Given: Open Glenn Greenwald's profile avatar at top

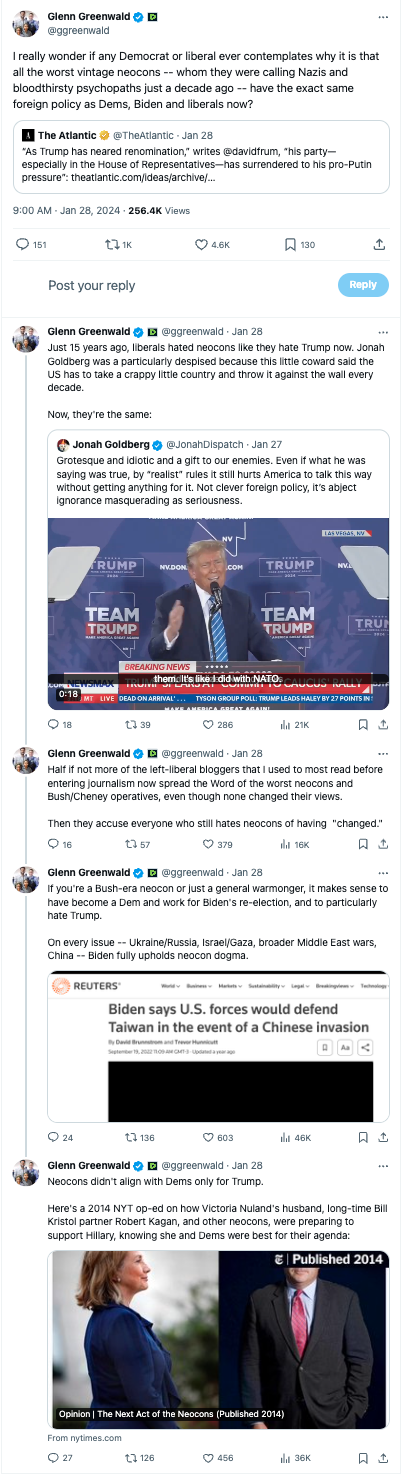Looking at the screenshot, I should 27,24.
